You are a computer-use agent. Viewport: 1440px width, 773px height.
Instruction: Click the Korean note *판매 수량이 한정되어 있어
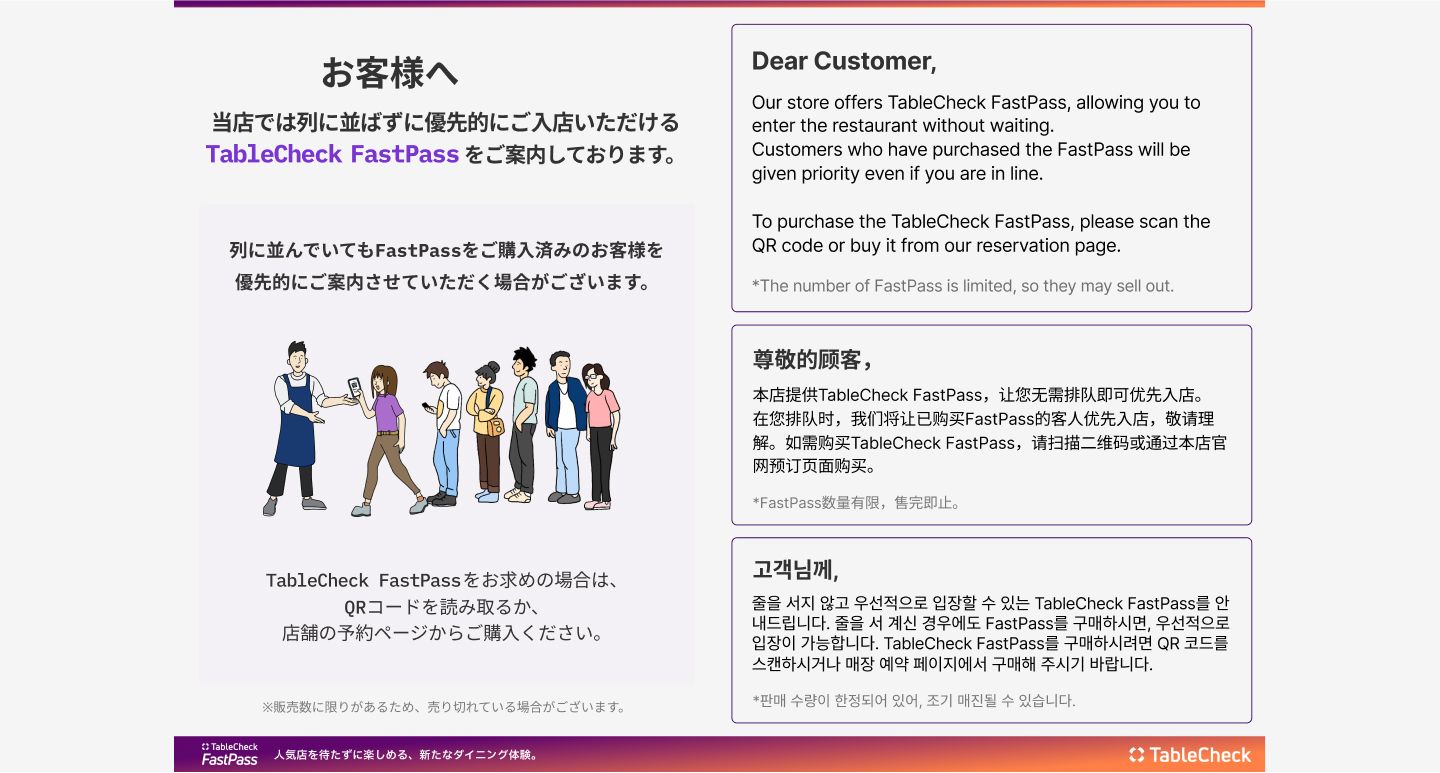[x=914, y=701]
